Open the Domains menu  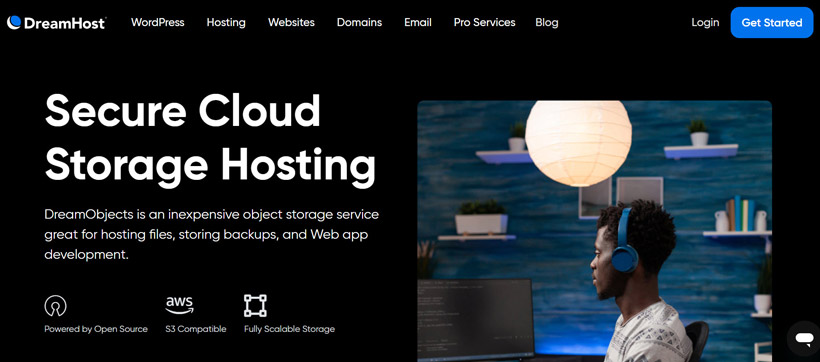[x=359, y=22]
